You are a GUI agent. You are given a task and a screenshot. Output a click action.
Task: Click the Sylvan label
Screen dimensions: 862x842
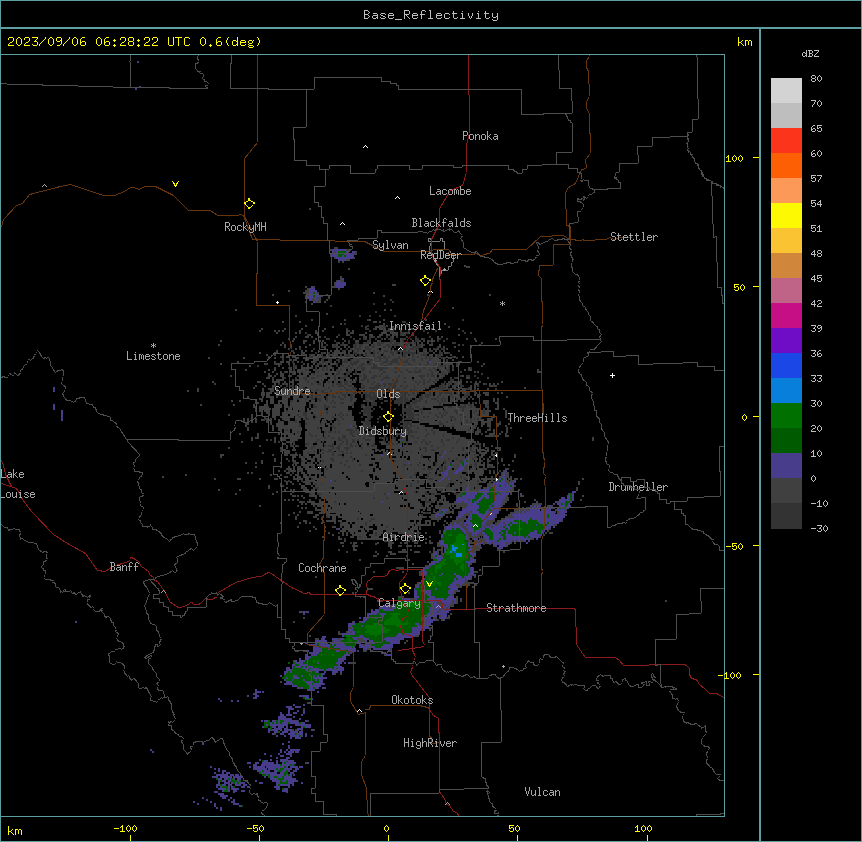pyautogui.click(x=390, y=245)
